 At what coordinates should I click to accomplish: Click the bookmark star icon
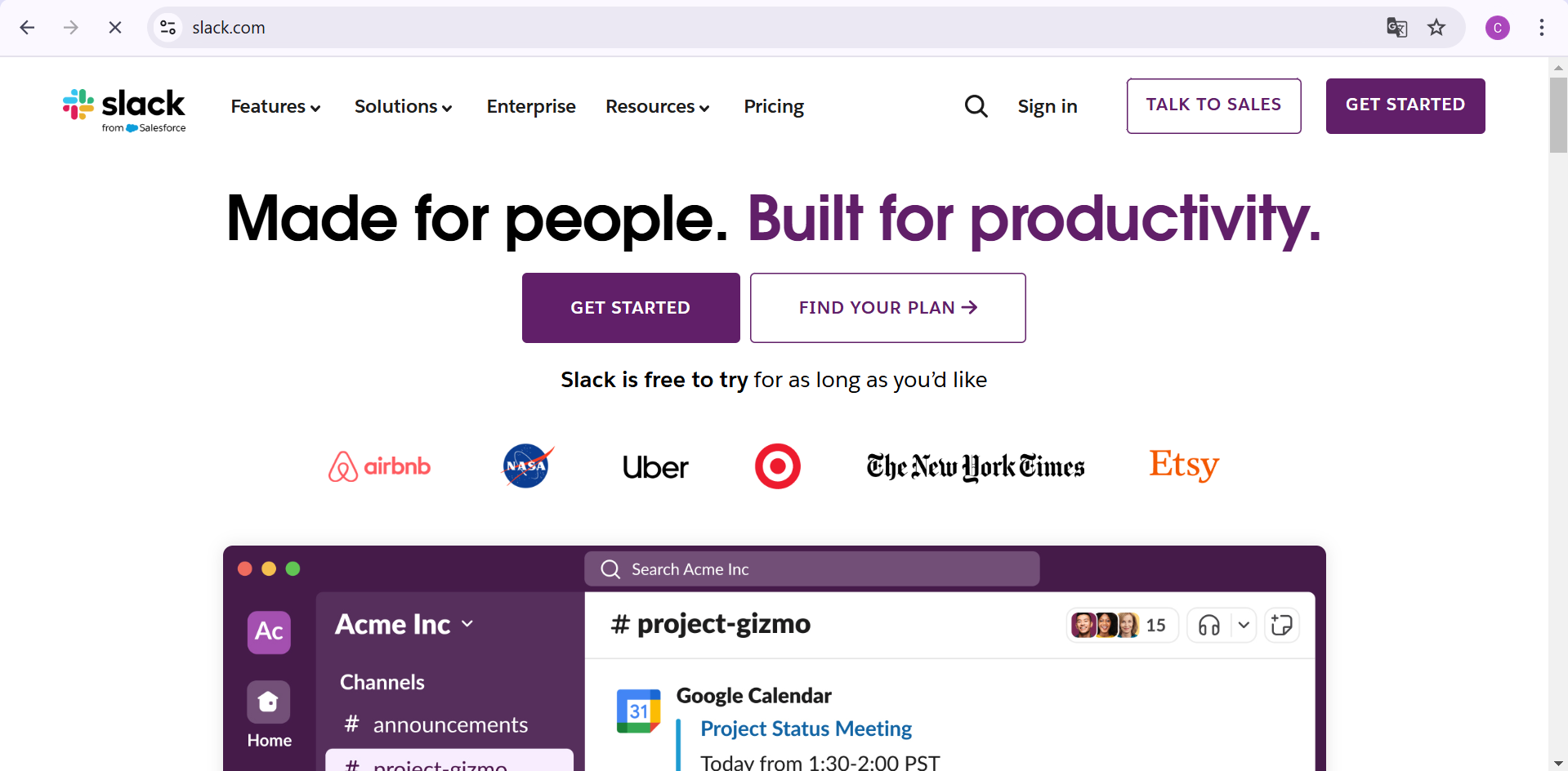click(x=1436, y=28)
